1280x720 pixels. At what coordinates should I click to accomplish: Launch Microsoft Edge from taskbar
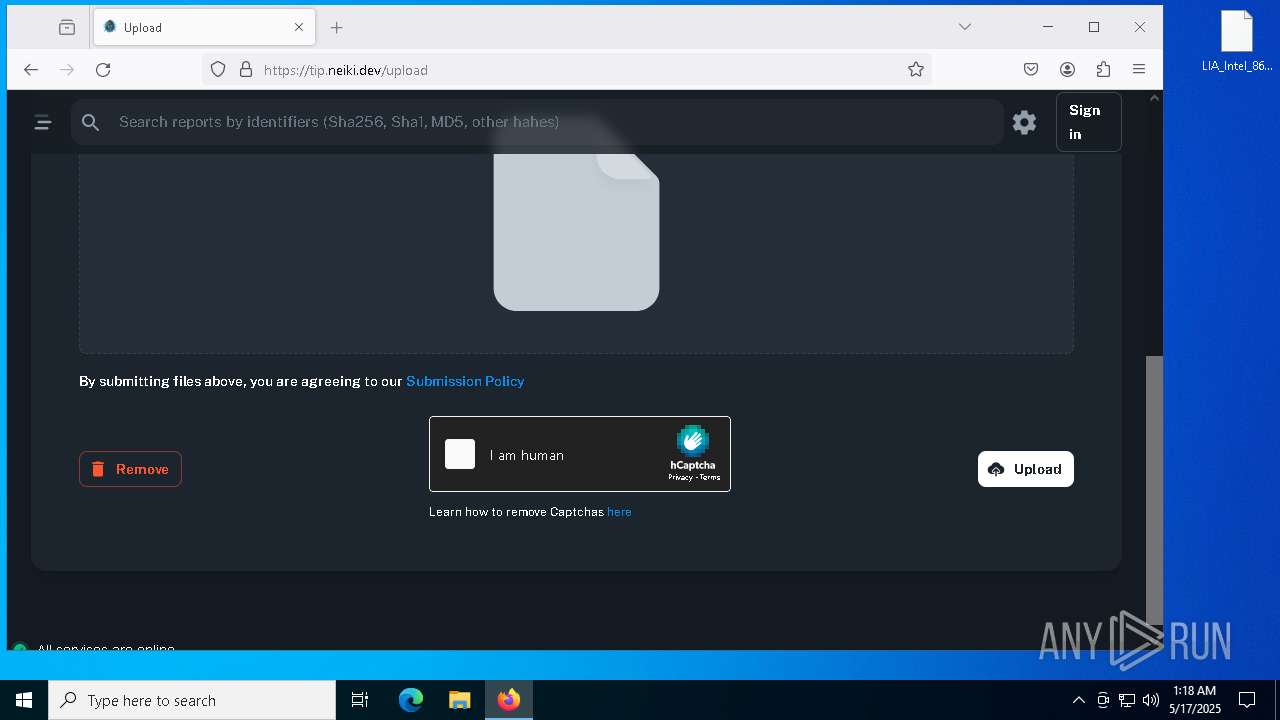pos(411,700)
